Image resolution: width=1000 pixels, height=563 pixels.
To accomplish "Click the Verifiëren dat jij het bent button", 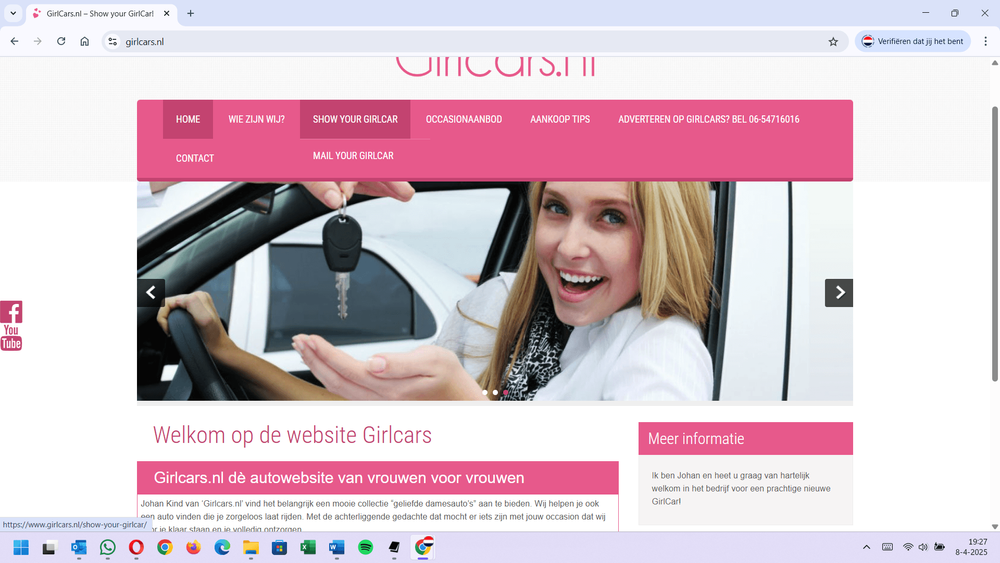I will pos(913,41).
